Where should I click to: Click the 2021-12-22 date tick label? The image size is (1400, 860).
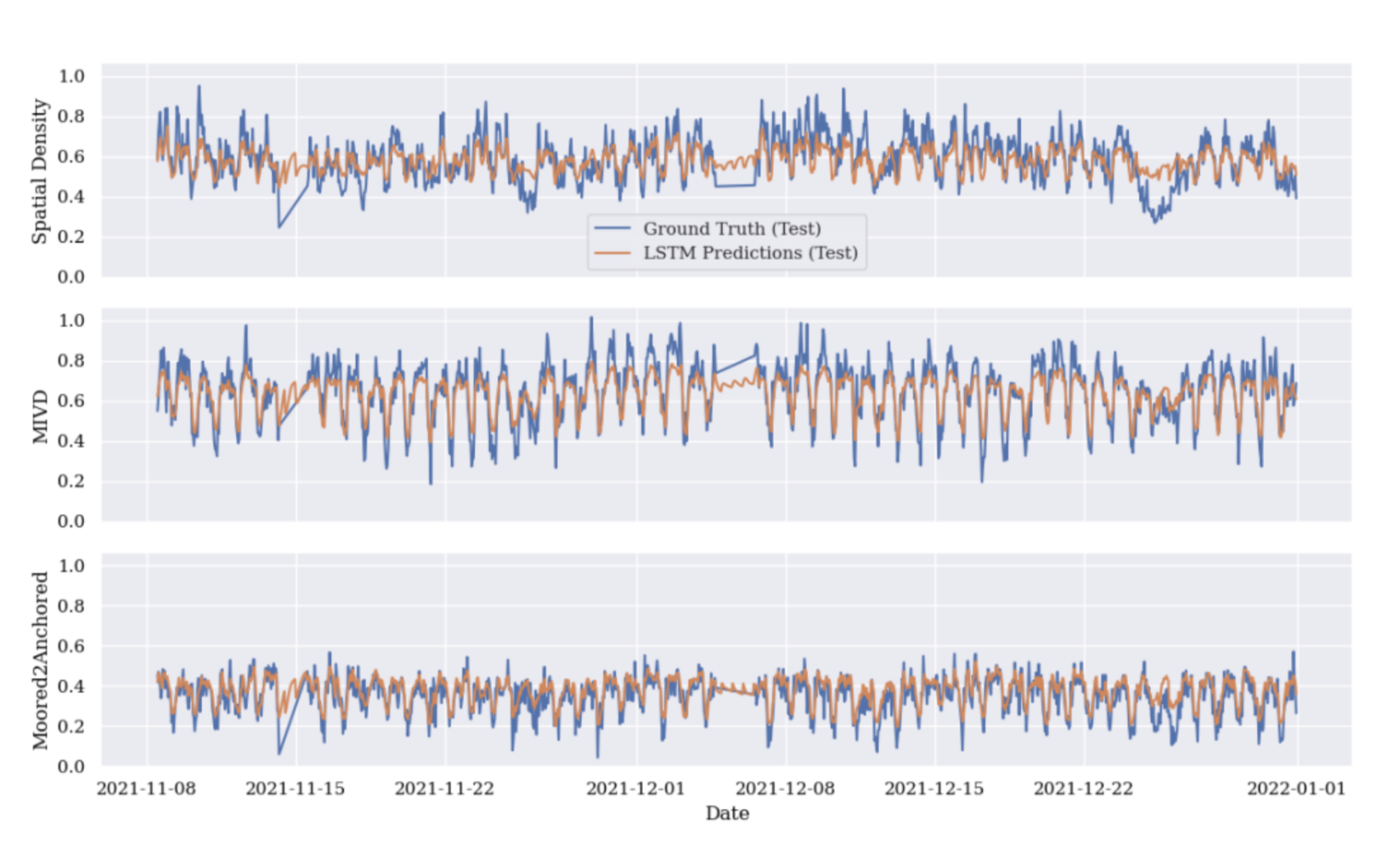point(1083,789)
